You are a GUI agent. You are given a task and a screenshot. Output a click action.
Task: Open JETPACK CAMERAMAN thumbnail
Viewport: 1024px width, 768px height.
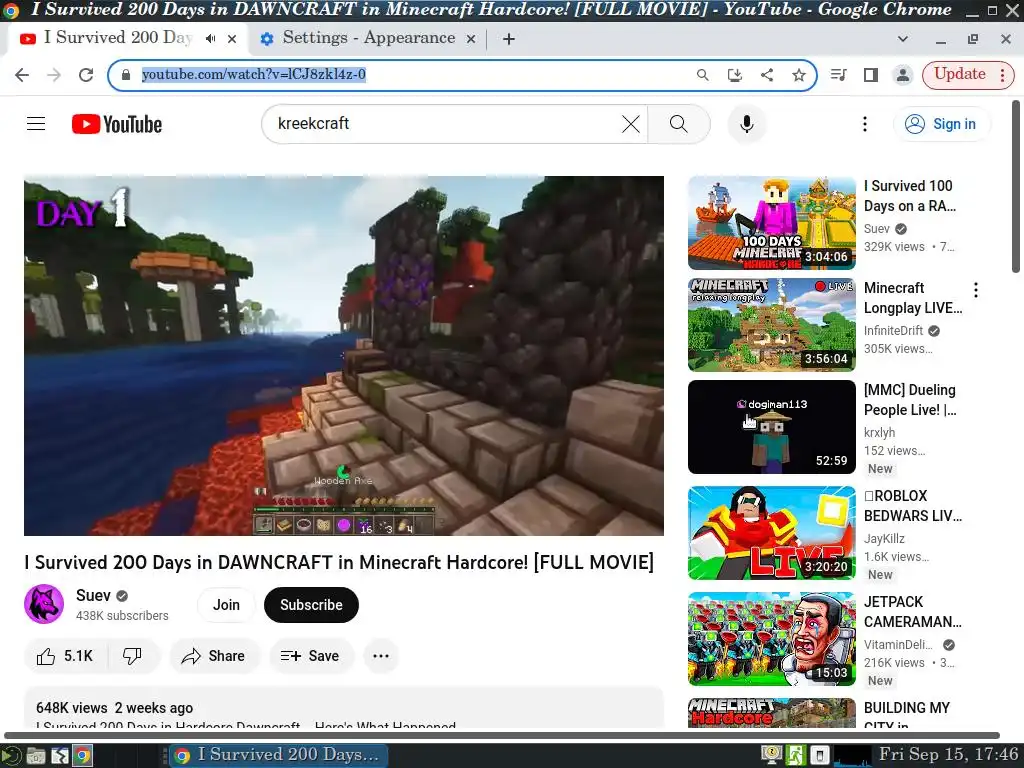click(x=771, y=639)
